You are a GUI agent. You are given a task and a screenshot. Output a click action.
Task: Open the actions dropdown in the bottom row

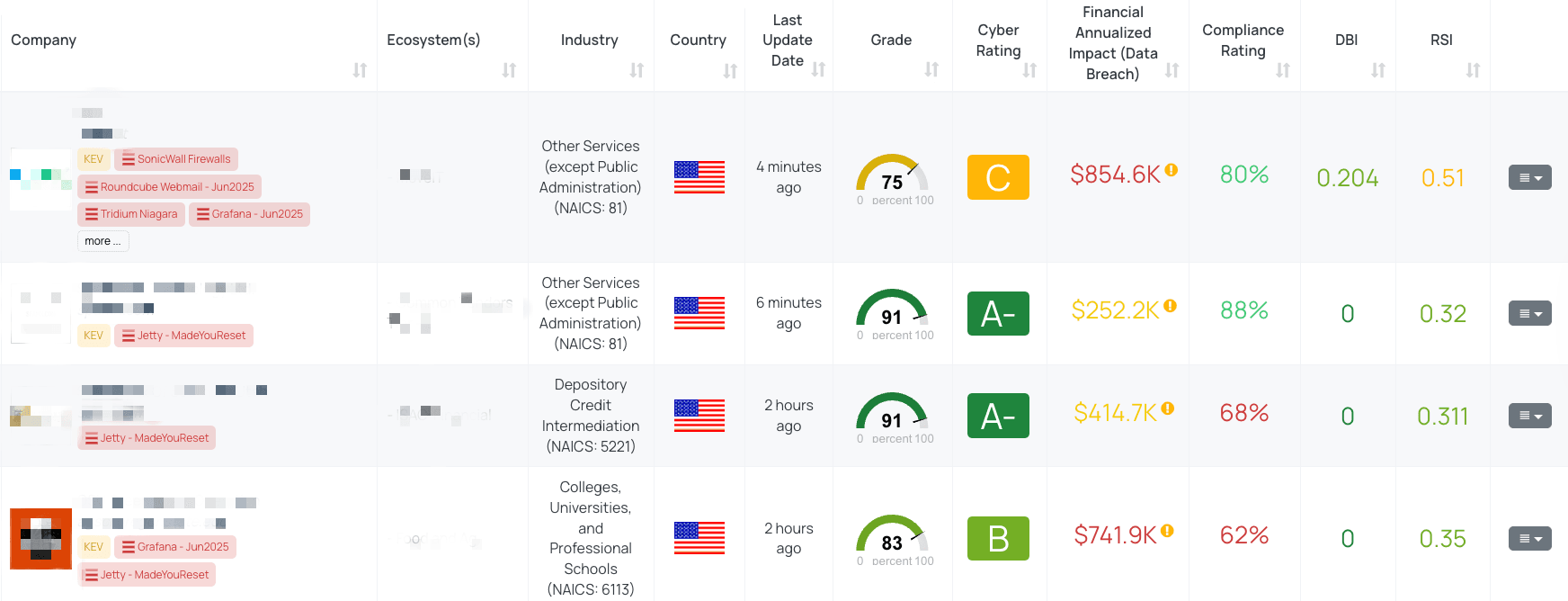pyautogui.click(x=1529, y=538)
